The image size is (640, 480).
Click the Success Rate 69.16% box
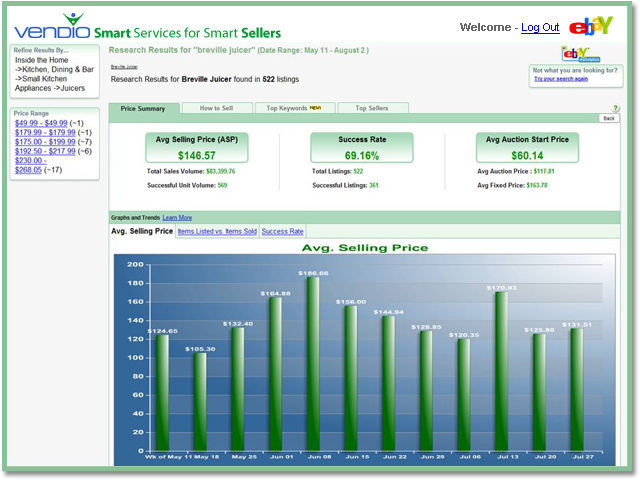(x=362, y=148)
